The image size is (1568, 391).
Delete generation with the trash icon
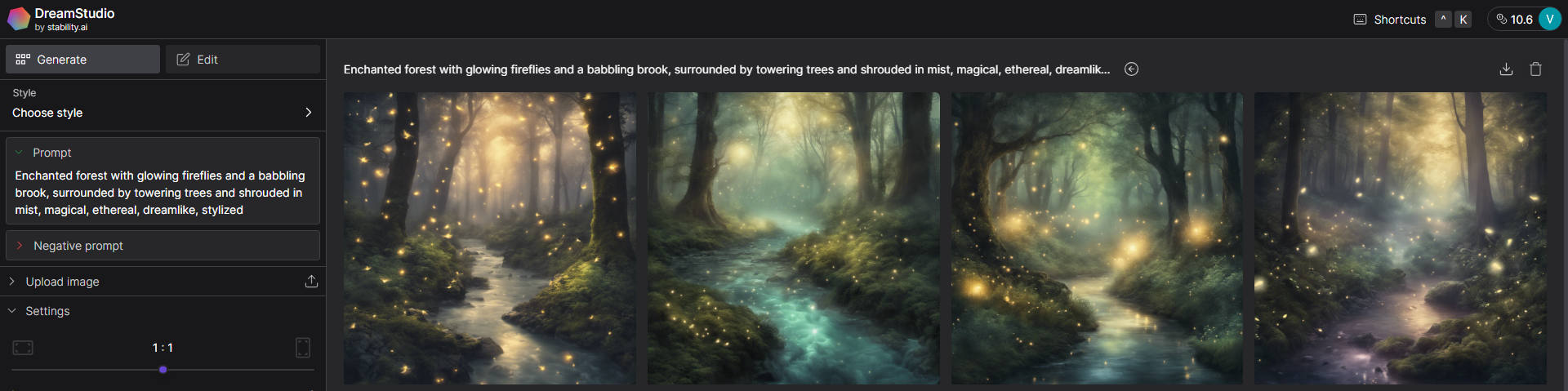tap(1535, 69)
